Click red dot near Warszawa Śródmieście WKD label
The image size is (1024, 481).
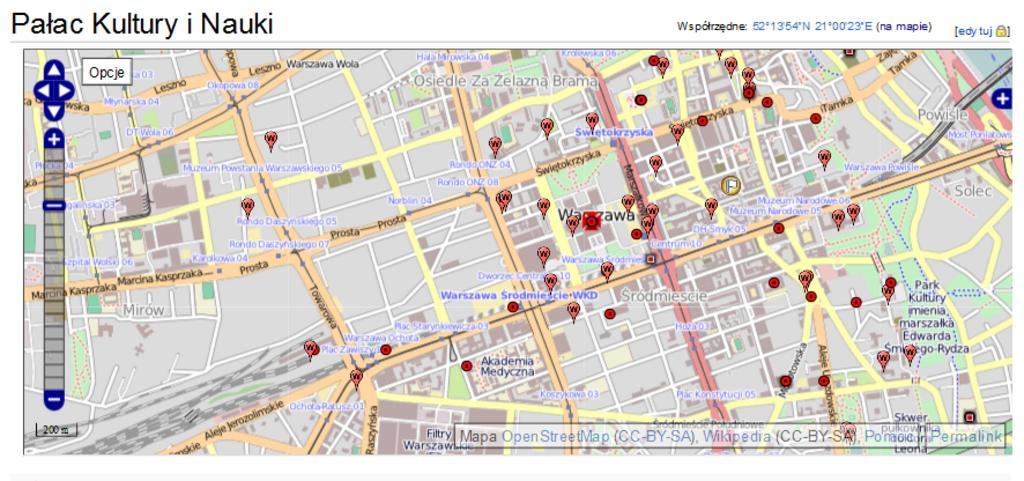(513, 307)
